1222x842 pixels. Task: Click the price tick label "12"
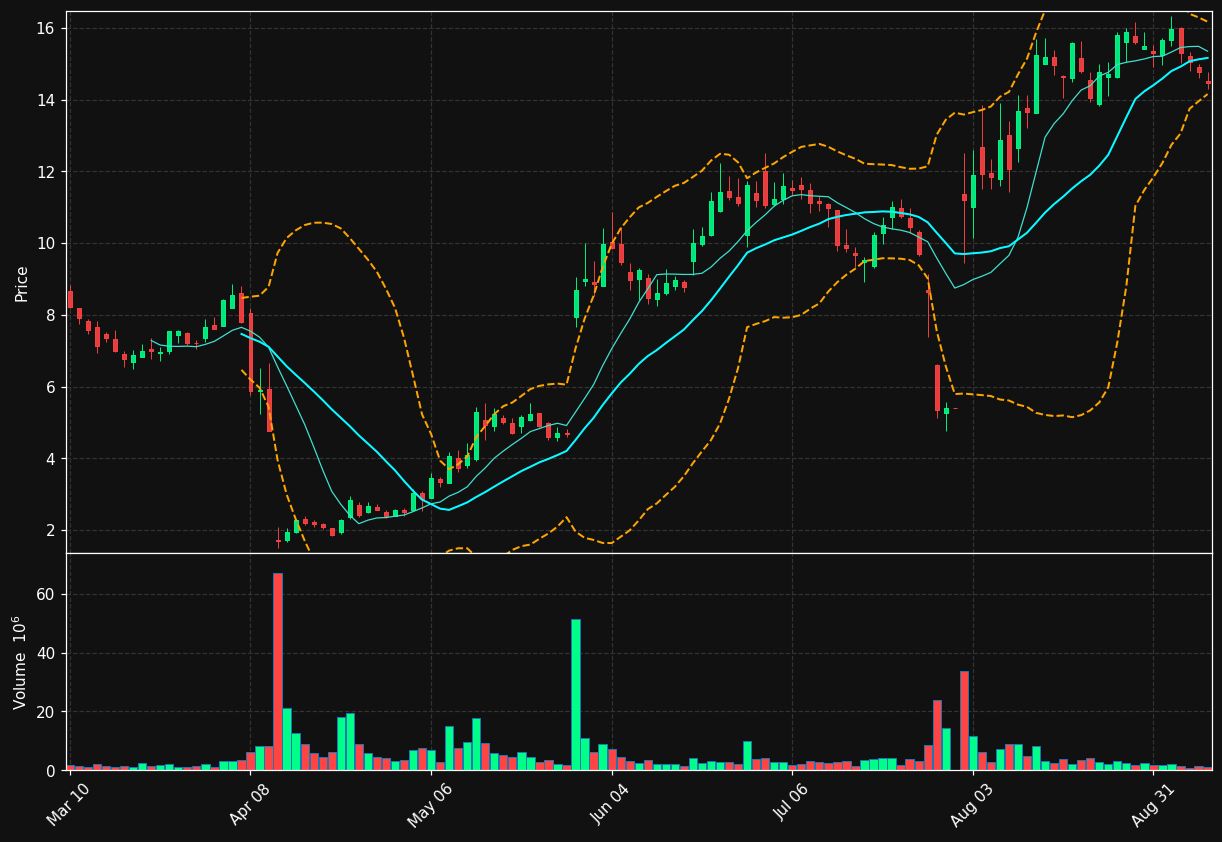click(47, 172)
